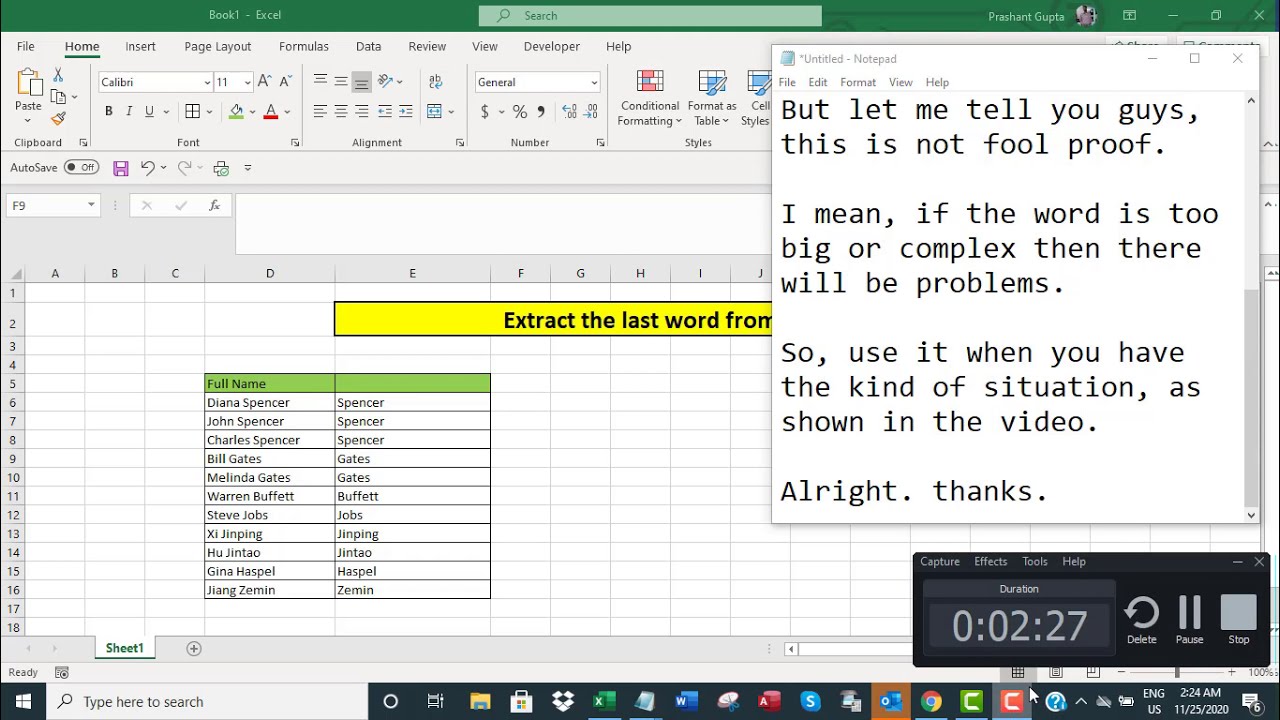Click Align Left icon
The width and height of the screenshot is (1280, 720).
point(320,111)
